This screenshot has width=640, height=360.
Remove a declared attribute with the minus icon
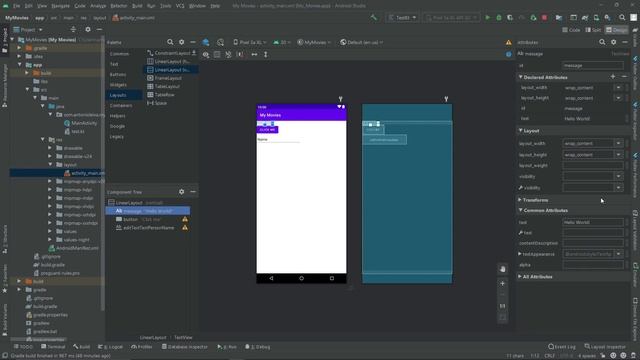624,77
